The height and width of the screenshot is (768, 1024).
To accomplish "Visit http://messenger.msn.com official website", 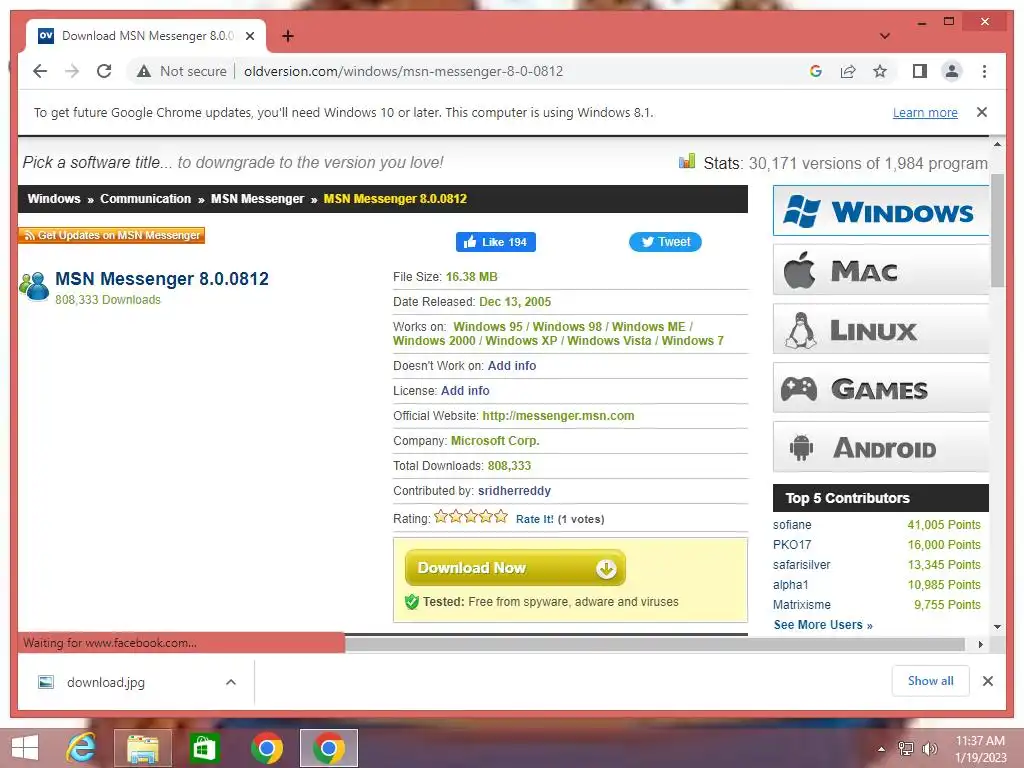I will pos(558,416).
